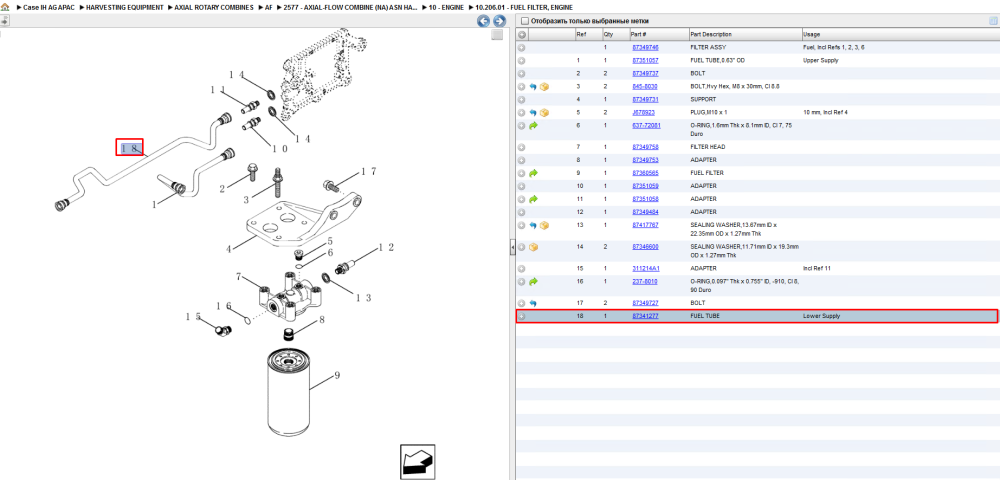
Task: Click small square toggle at diagram's top right
Action: tap(497, 35)
